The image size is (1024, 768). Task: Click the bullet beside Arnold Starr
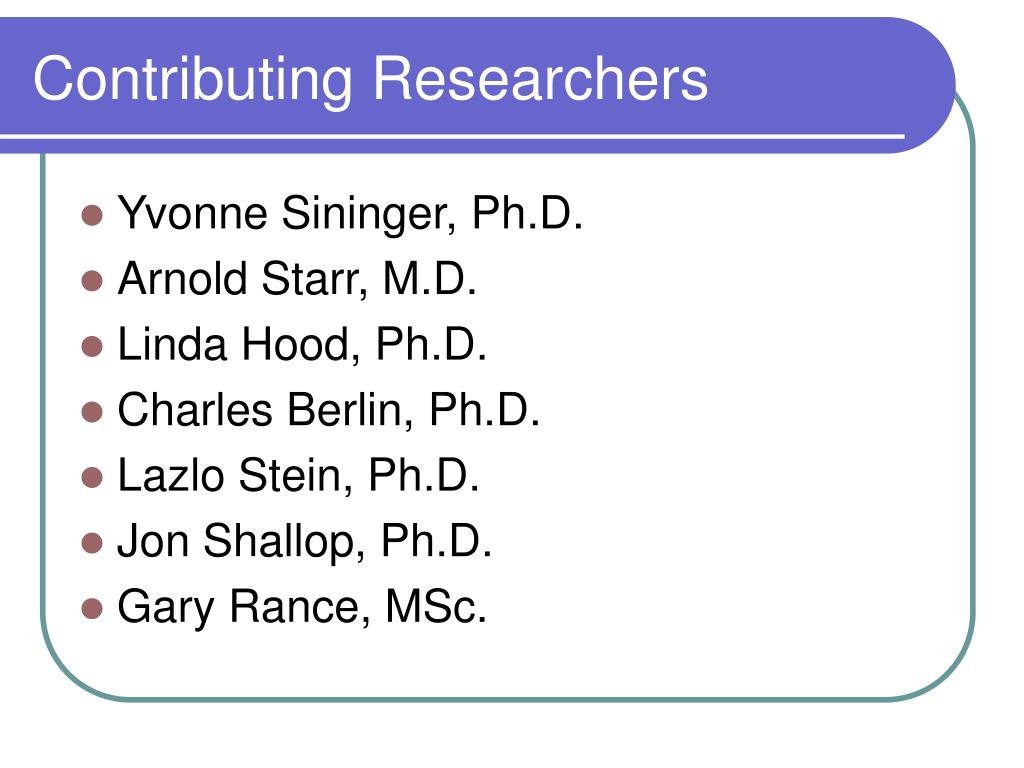pos(92,280)
